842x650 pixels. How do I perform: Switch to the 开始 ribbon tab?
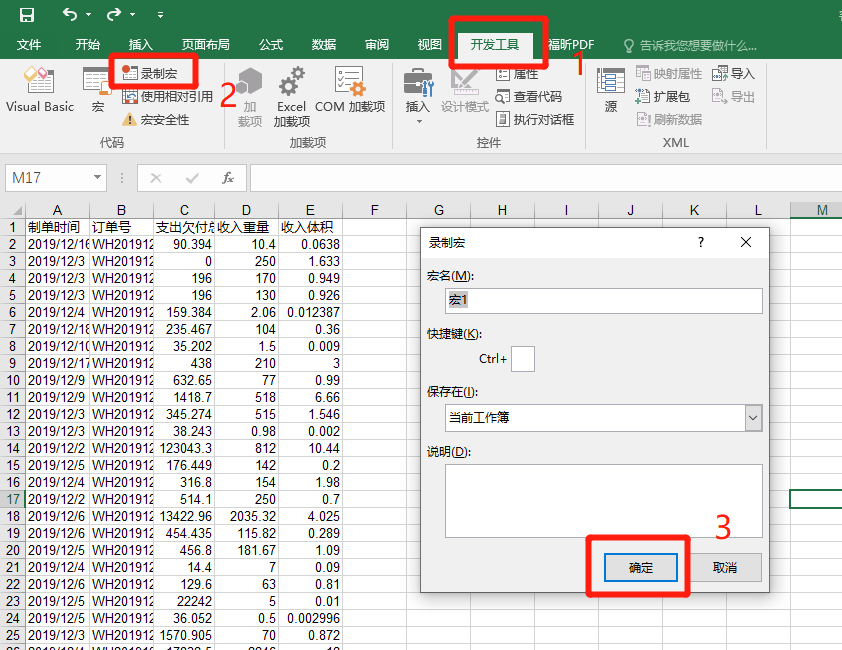tap(88, 45)
